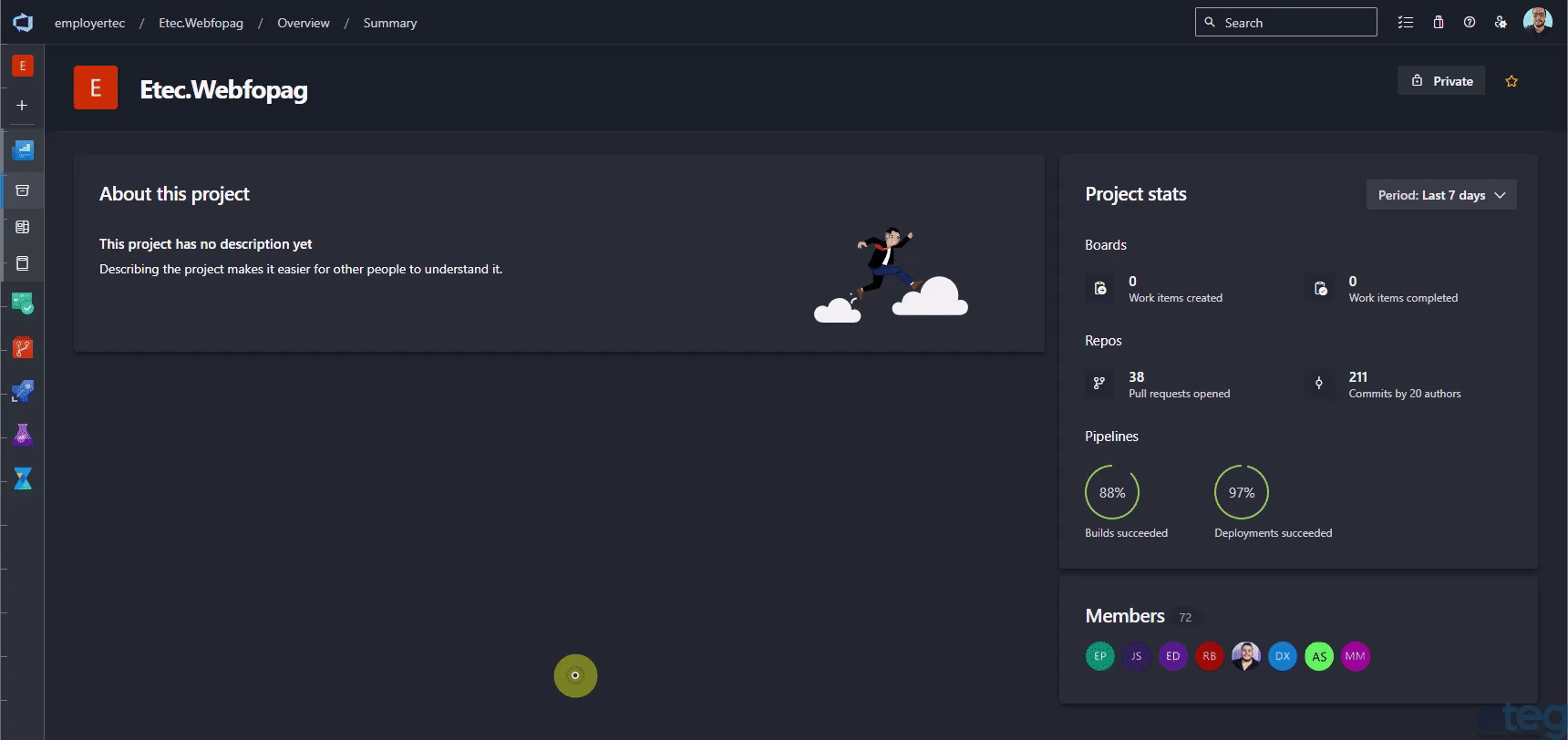Open the Boards hub icon in sidebar

[23, 303]
